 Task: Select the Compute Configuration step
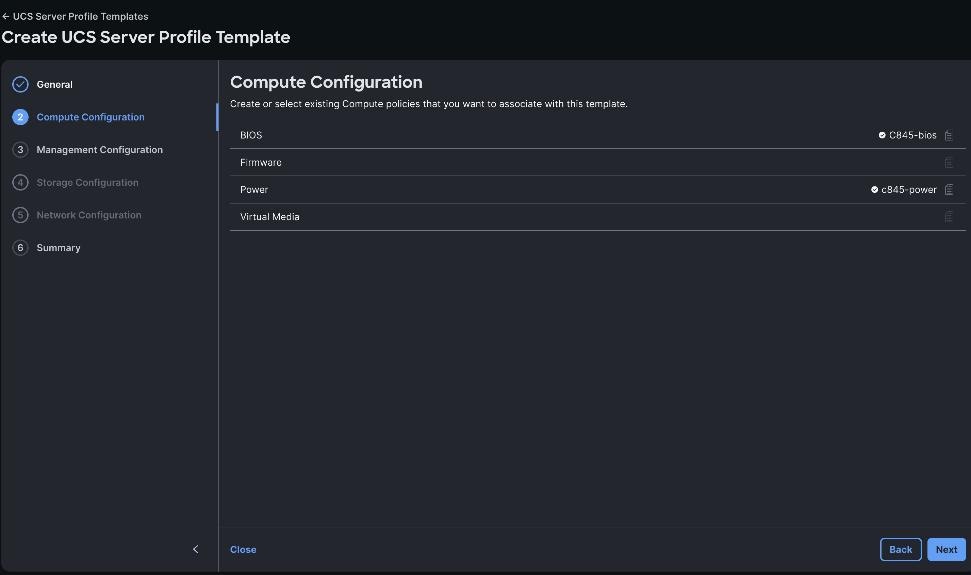click(90, 117)
